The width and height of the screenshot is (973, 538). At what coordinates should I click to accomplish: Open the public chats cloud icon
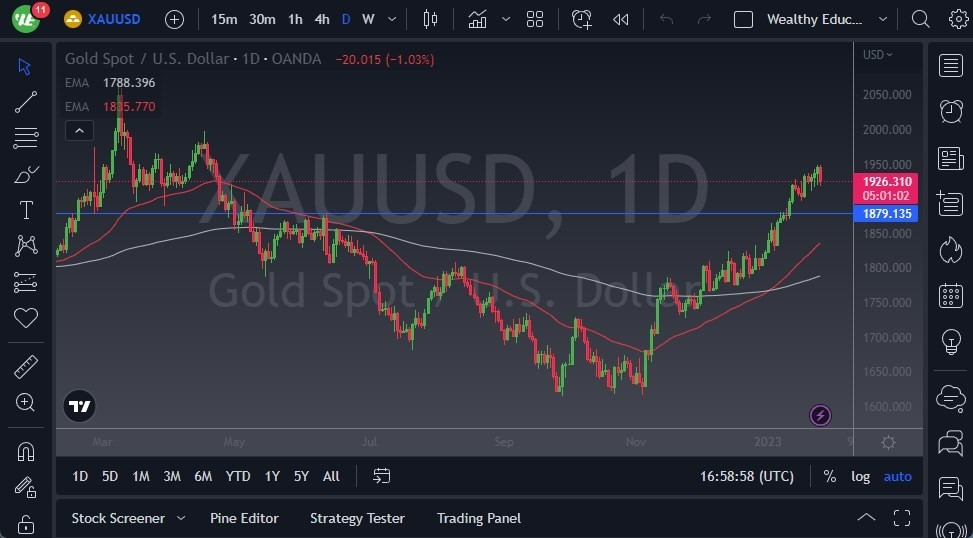tap(951, 397)
